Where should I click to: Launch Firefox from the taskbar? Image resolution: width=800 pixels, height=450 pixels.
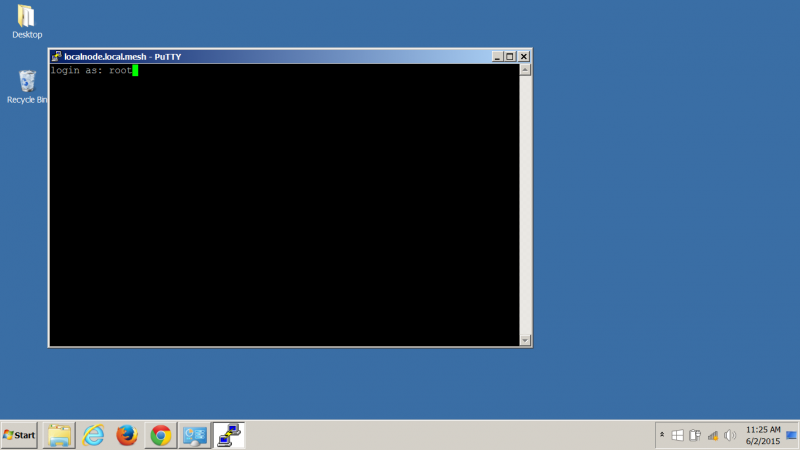click(127, 435)
